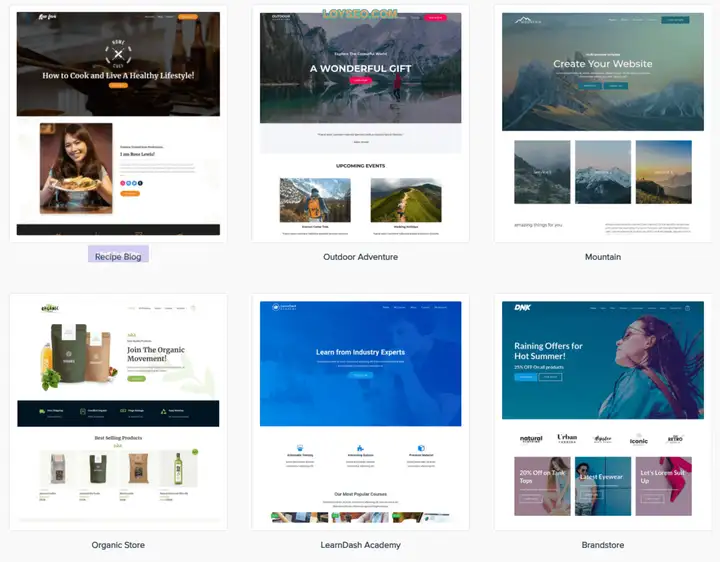Click the green button in Organic Store hero
The width and height of the screenshot is (720, 562).
tap(136, 379)
